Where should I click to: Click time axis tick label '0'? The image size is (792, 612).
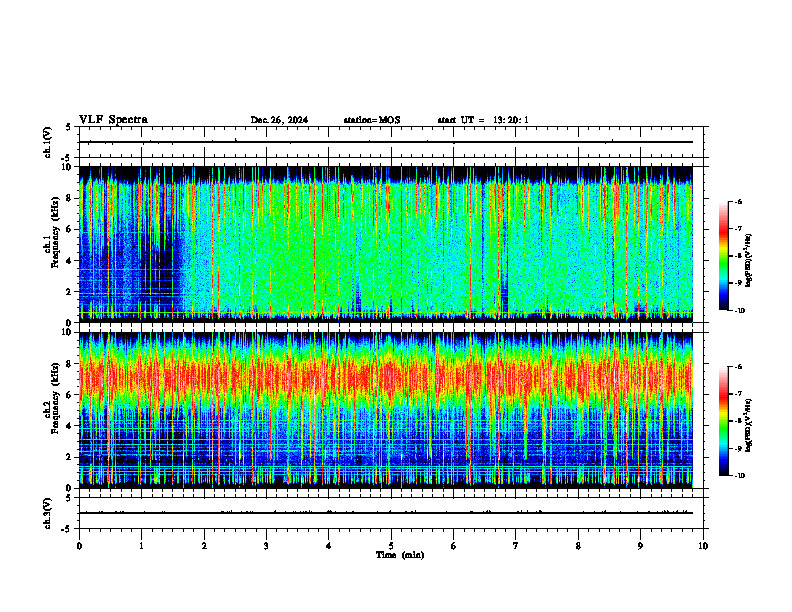tap(79, 546)
